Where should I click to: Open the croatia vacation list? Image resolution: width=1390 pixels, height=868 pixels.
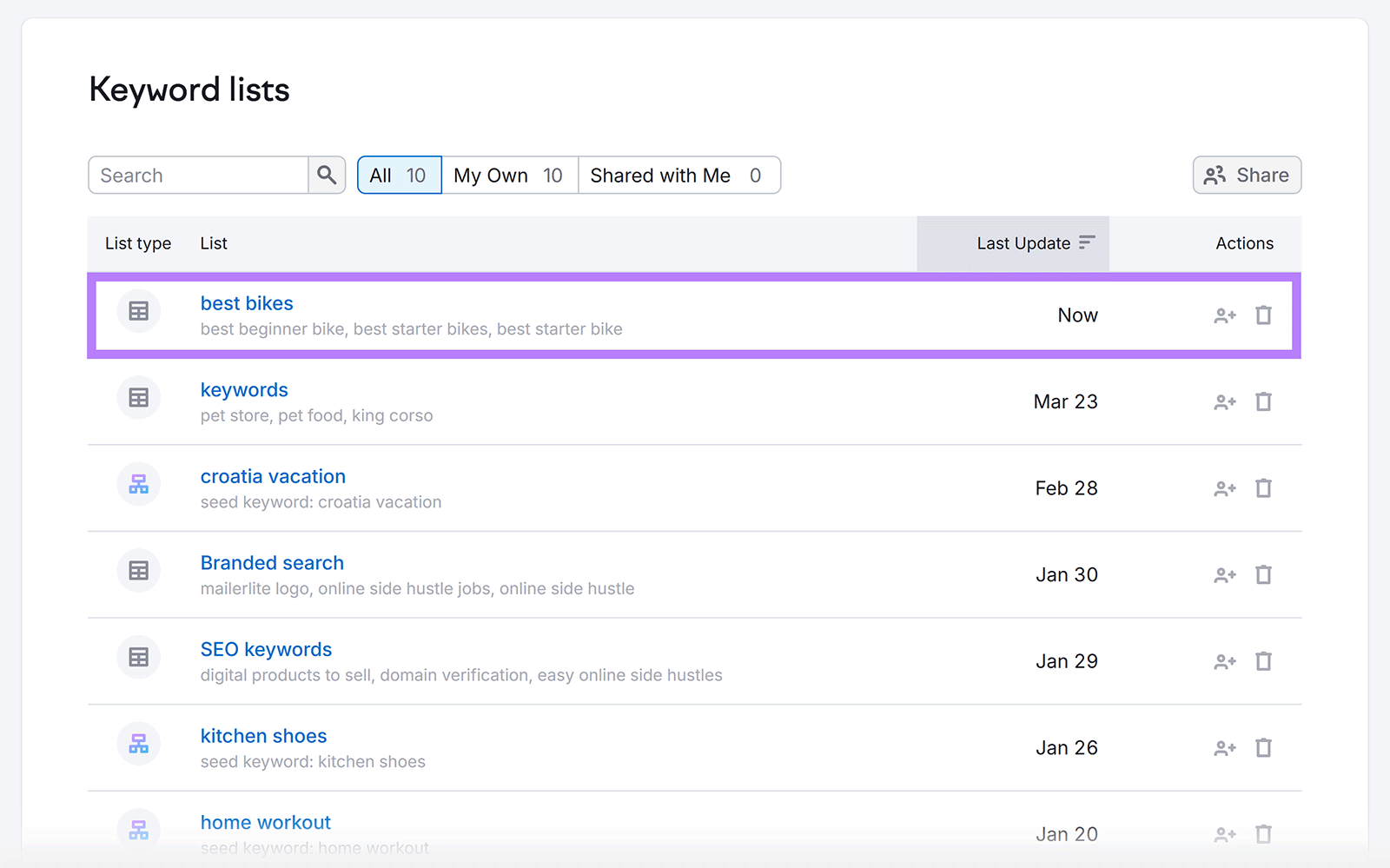tap(273, 476)
